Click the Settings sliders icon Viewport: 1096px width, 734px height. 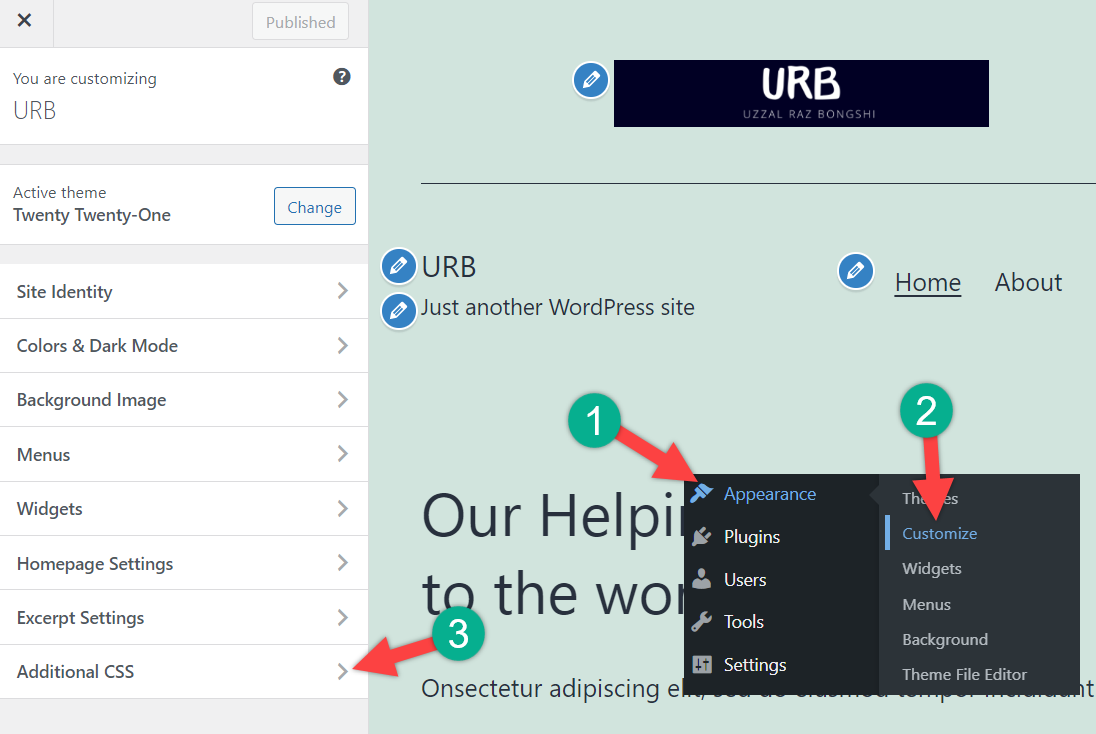point(702,665)
